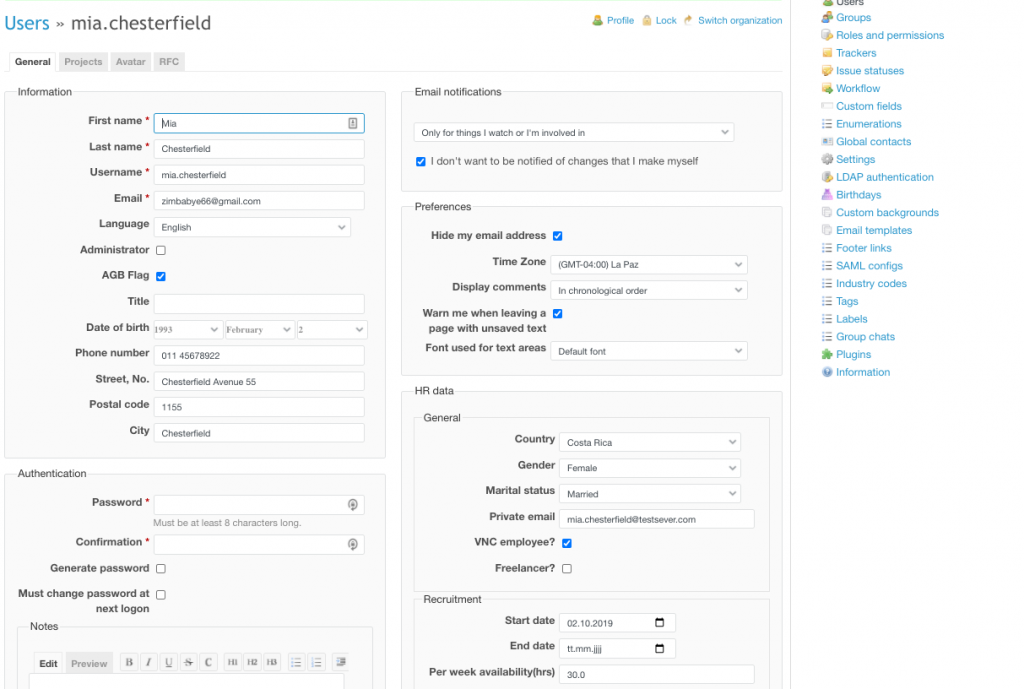The height and width of the screenshot is (689, 1024).
Task: Open Email templates link
Action: tap(874, 230)
